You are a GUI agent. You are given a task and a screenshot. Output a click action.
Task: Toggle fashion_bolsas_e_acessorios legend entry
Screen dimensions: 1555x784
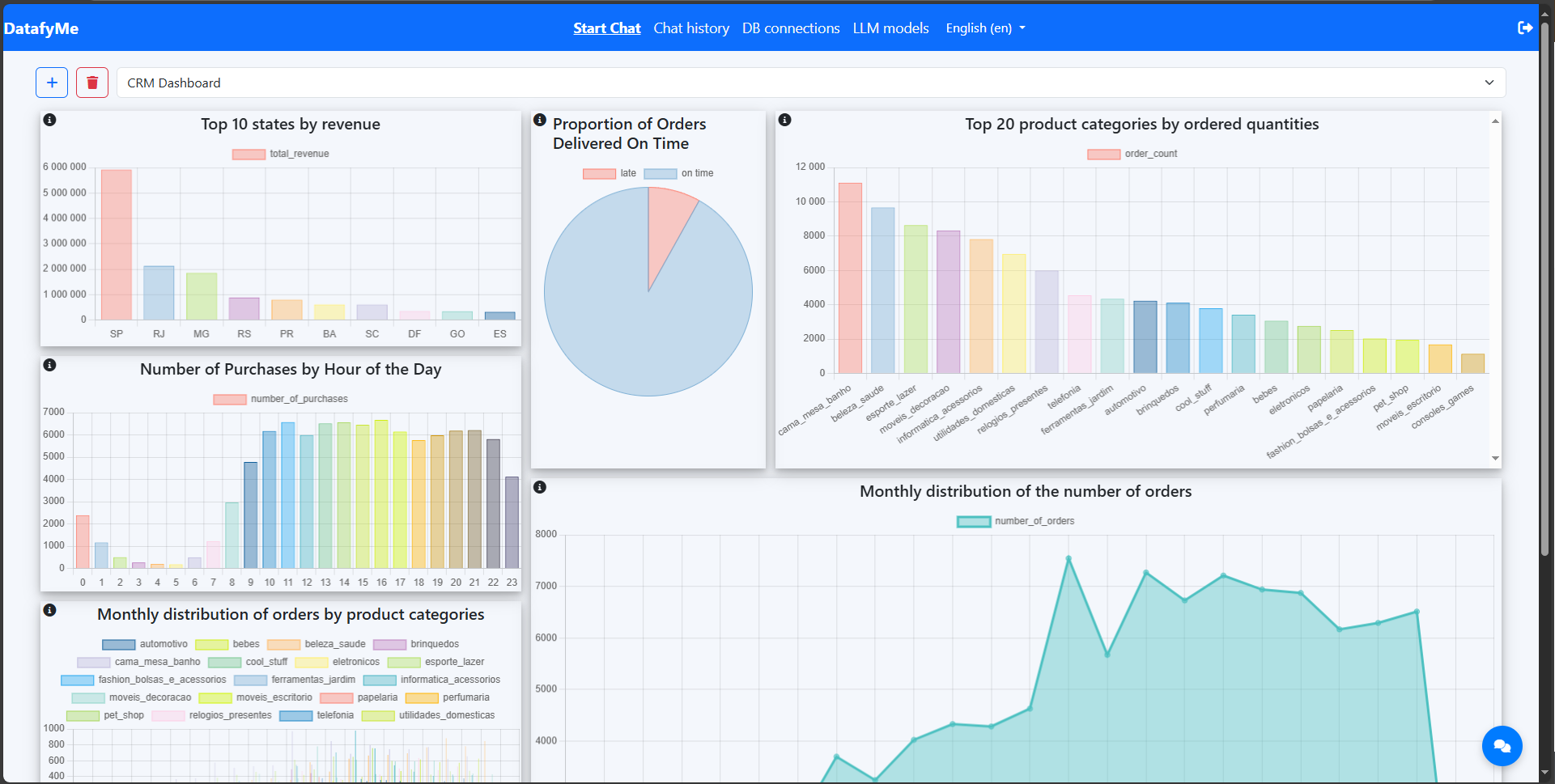[x=144, y=680]
